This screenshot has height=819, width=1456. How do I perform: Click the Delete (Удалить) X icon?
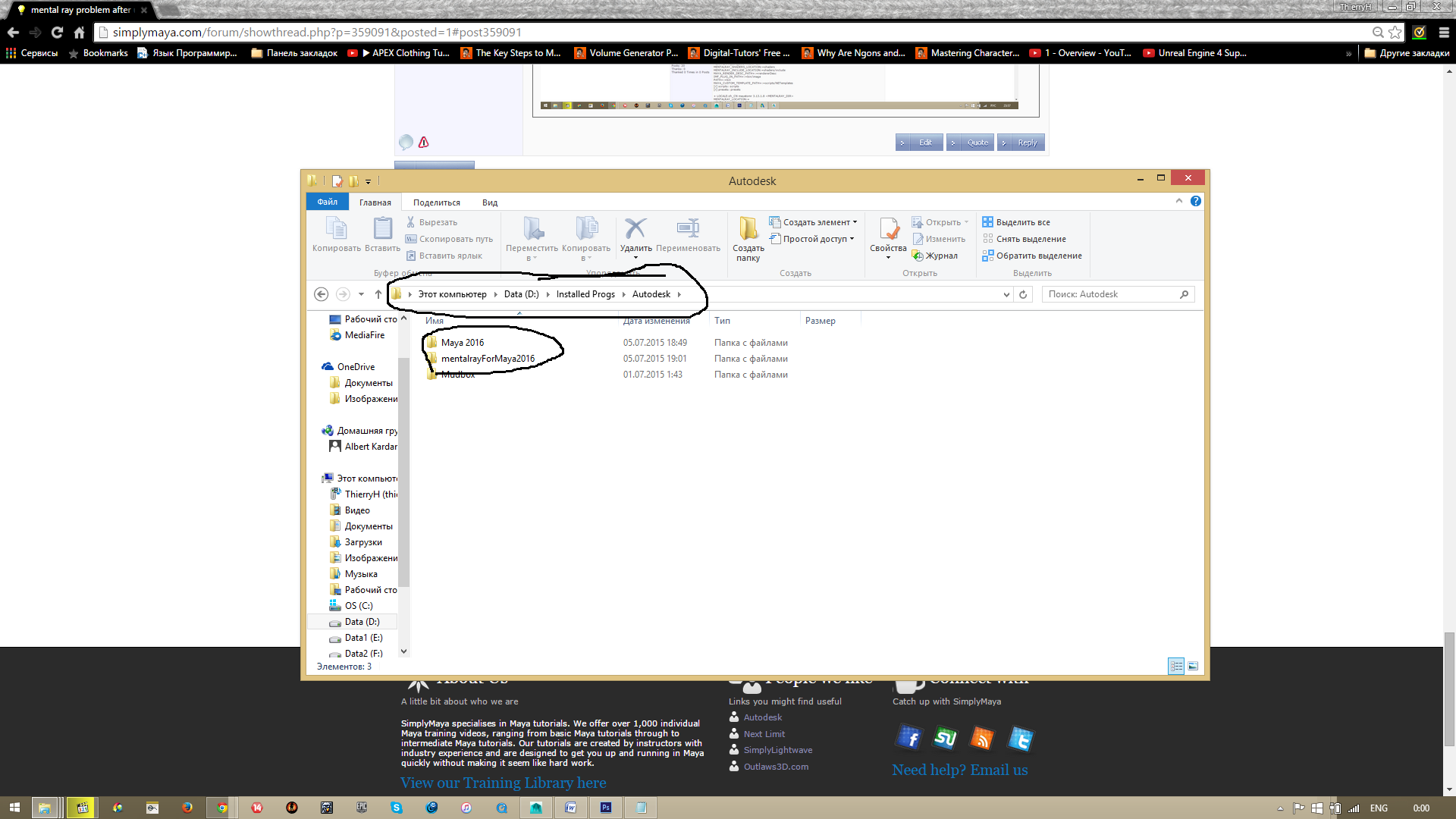(635, 228)
